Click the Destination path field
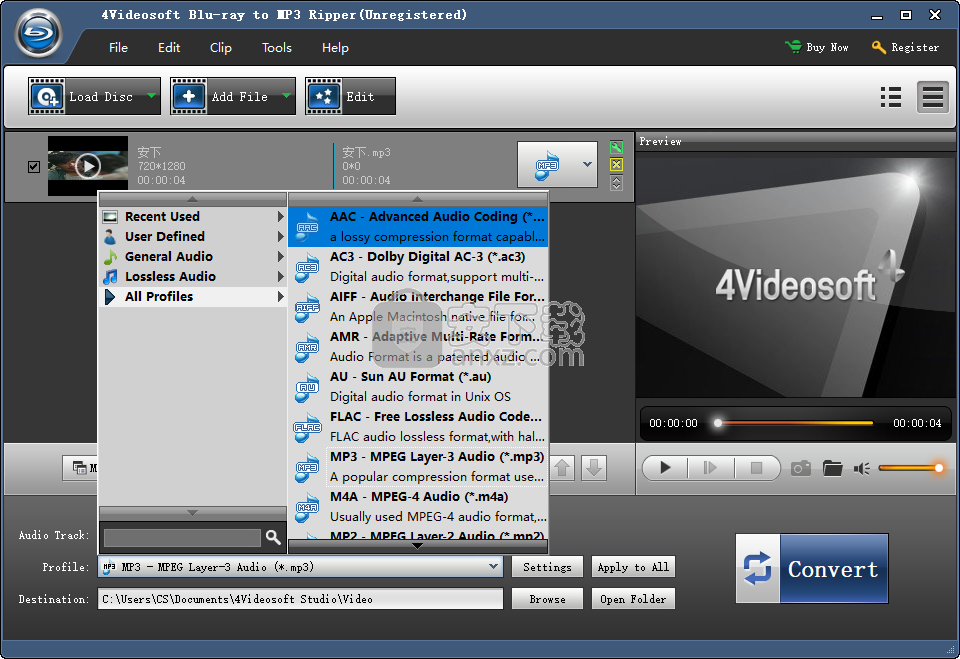960x659 pixels. [x=300, y=599]
